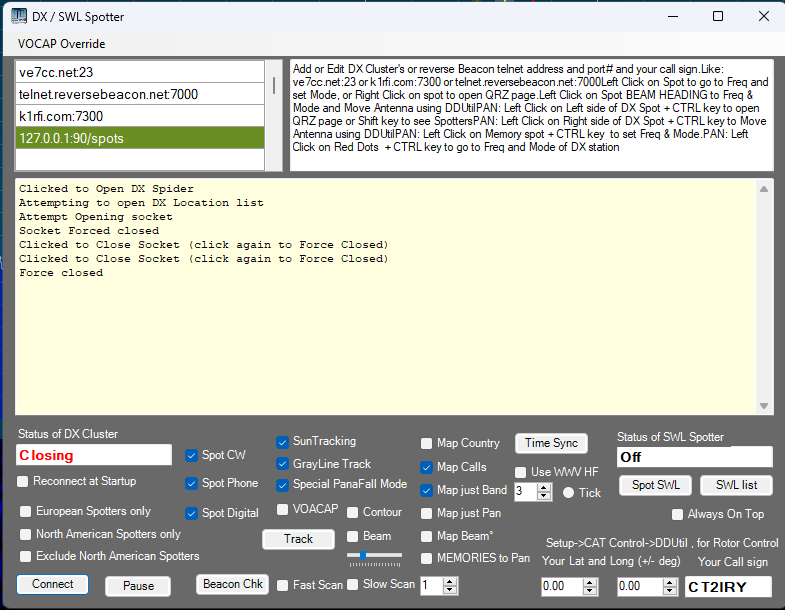Screen dimensions: 785x610
Task: Select the ve7cc.net:23 cluster entry
Action: (140, 72)
